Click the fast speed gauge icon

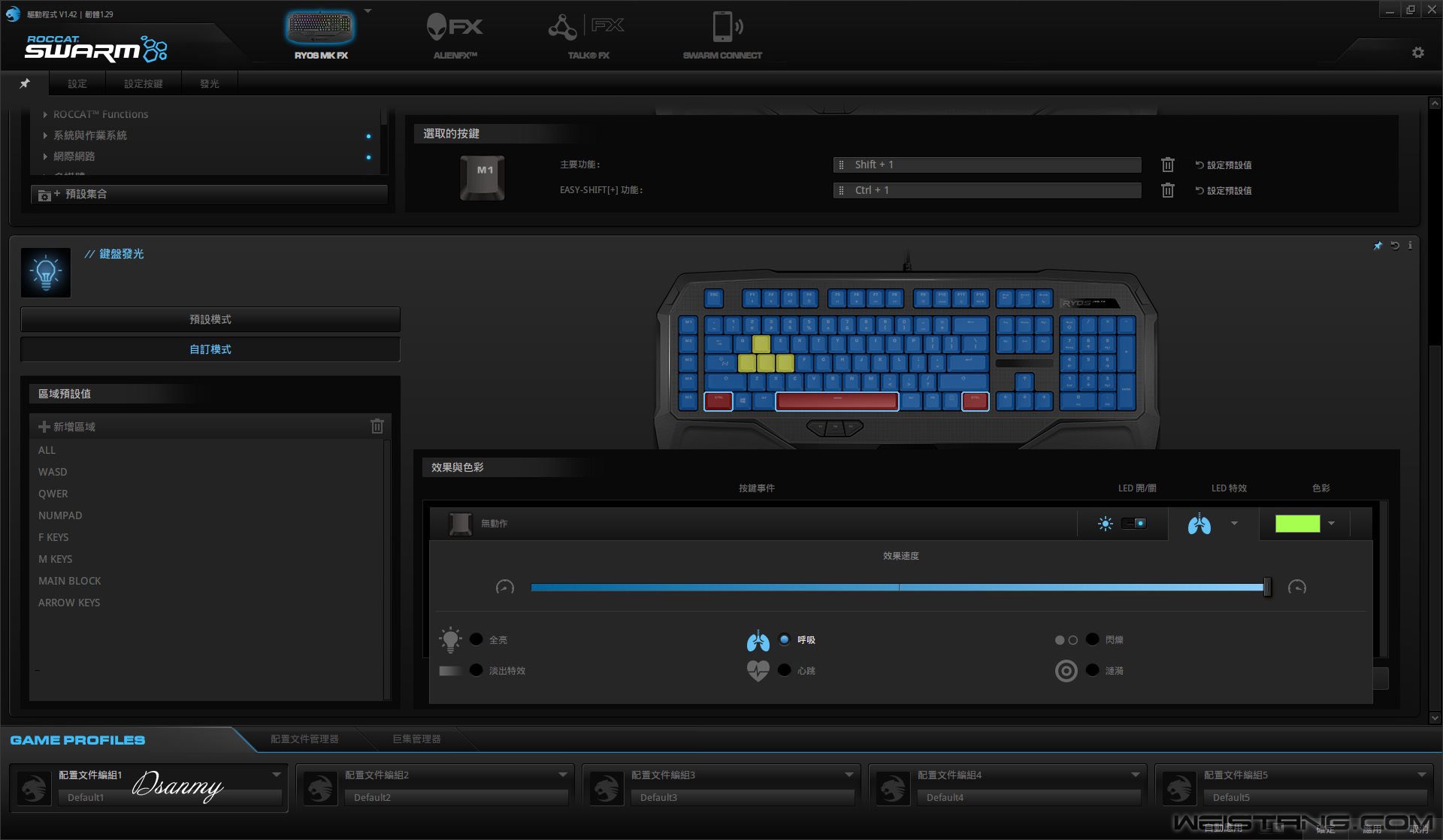(x=1297, y=587)
